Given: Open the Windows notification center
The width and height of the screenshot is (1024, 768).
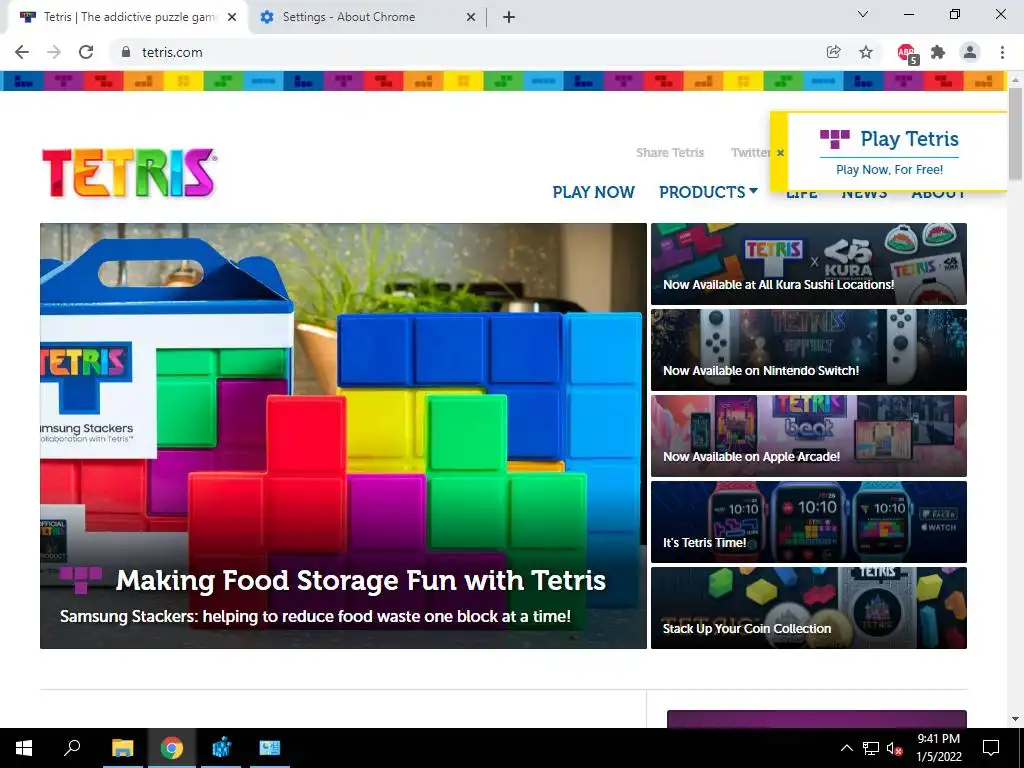Looking at the screenshot, I should click(x=991, y=748).
